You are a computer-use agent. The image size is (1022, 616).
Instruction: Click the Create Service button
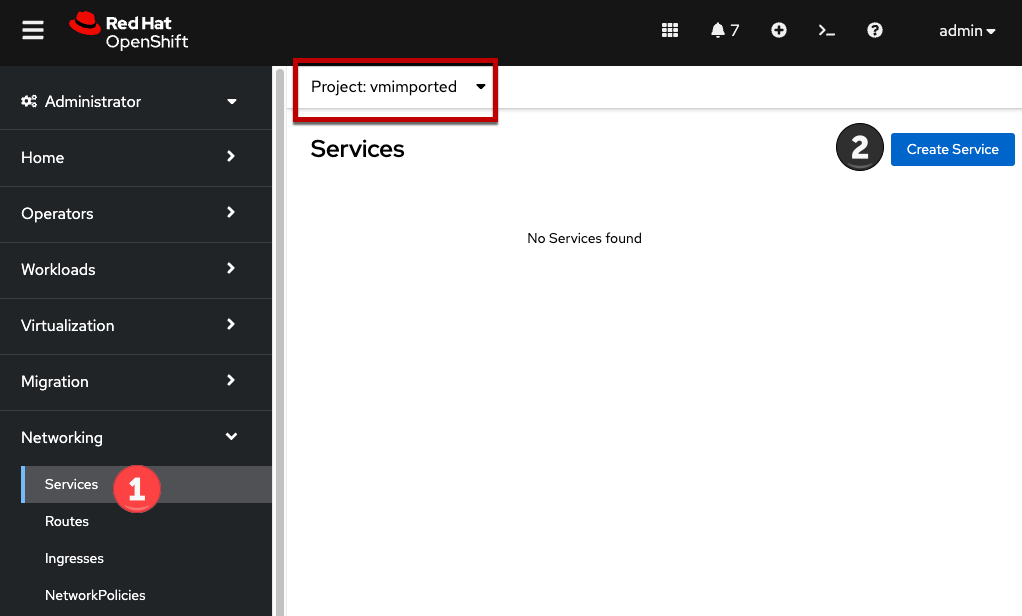click(x=951, y=148)
